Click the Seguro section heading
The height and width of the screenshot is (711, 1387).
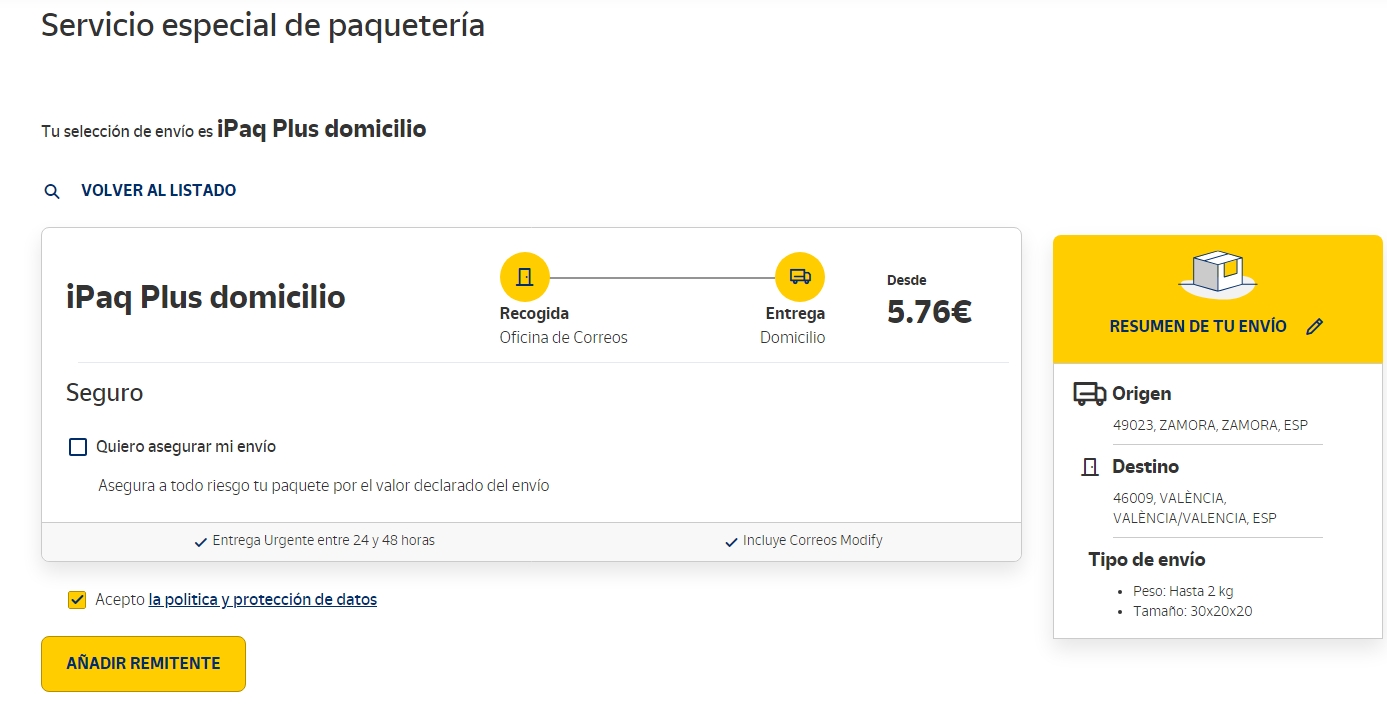pyautogui.click(x=105, y=393)
